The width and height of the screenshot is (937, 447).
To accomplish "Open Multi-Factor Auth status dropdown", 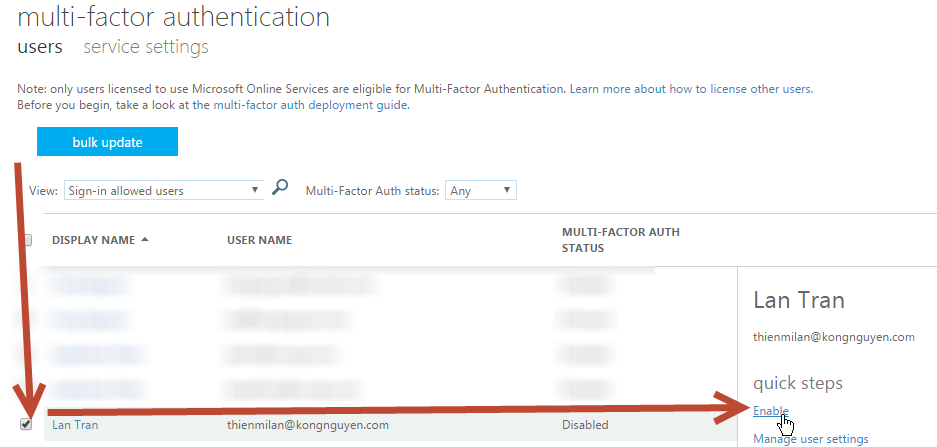I will tap(480, 191).
